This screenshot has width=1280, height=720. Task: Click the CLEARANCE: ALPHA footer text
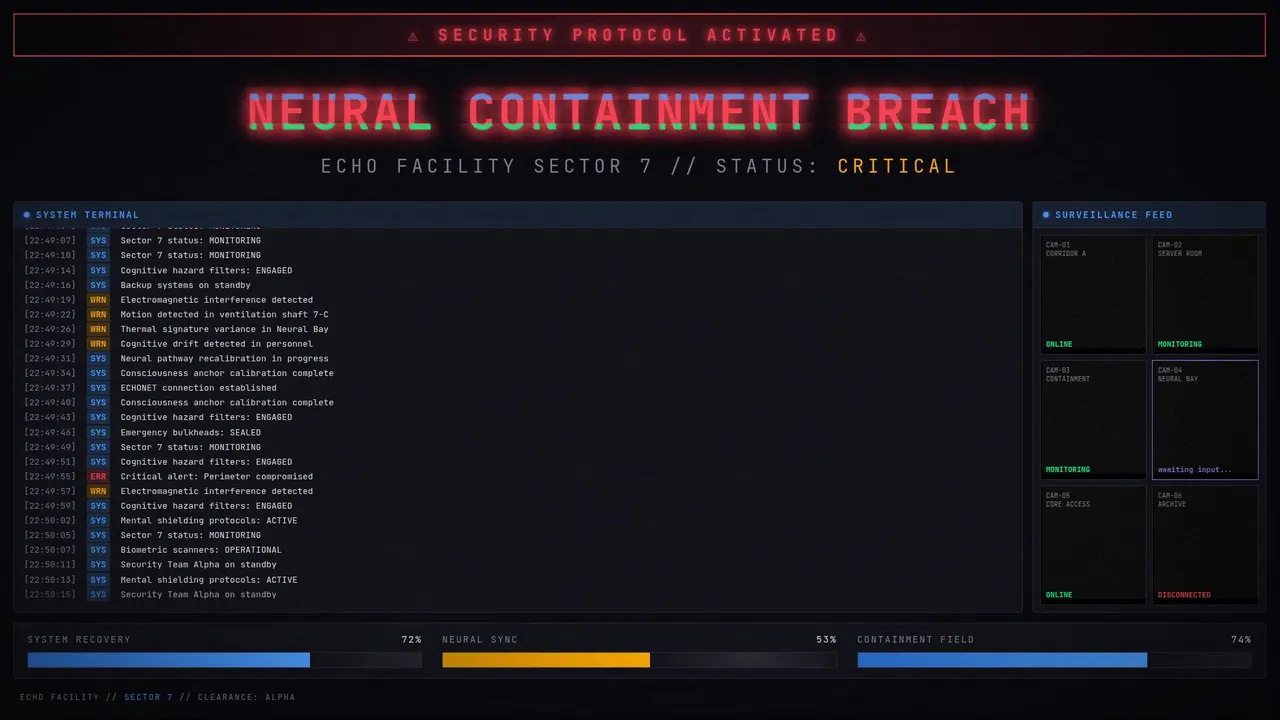click(x=246, y=697)
